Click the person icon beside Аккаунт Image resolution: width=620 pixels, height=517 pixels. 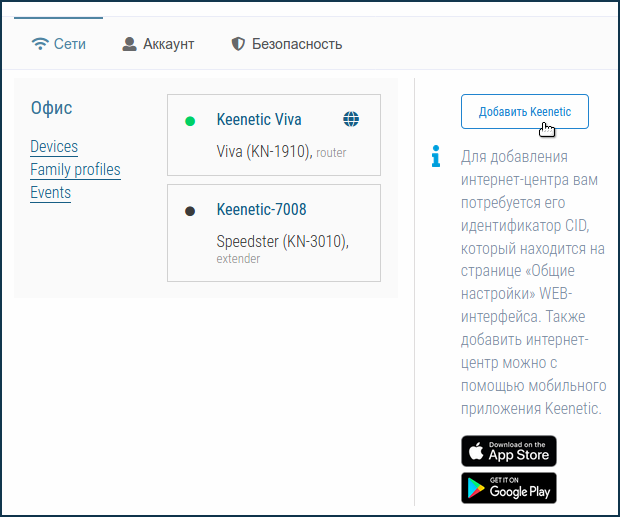pyautogui.click(x=129, y=44)
